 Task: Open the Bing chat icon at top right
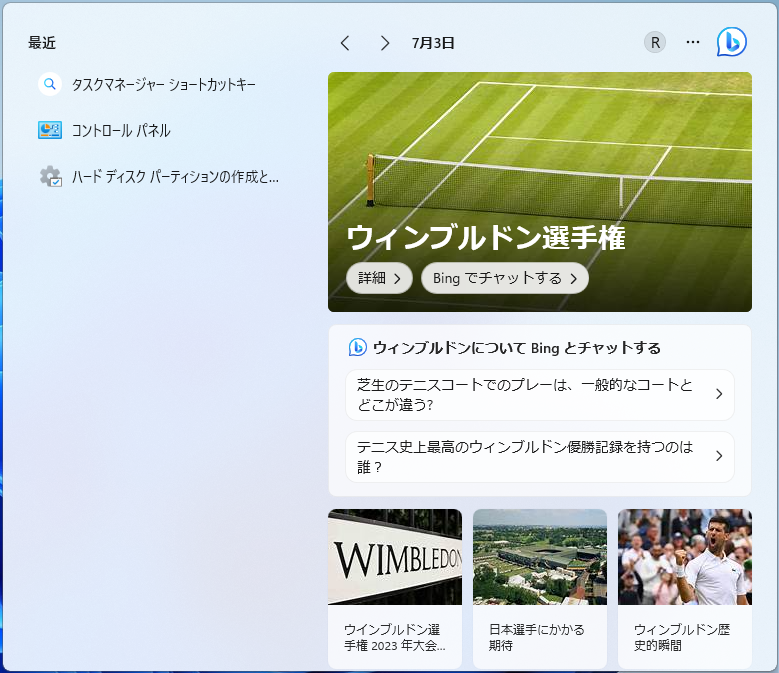pos(731,42)
